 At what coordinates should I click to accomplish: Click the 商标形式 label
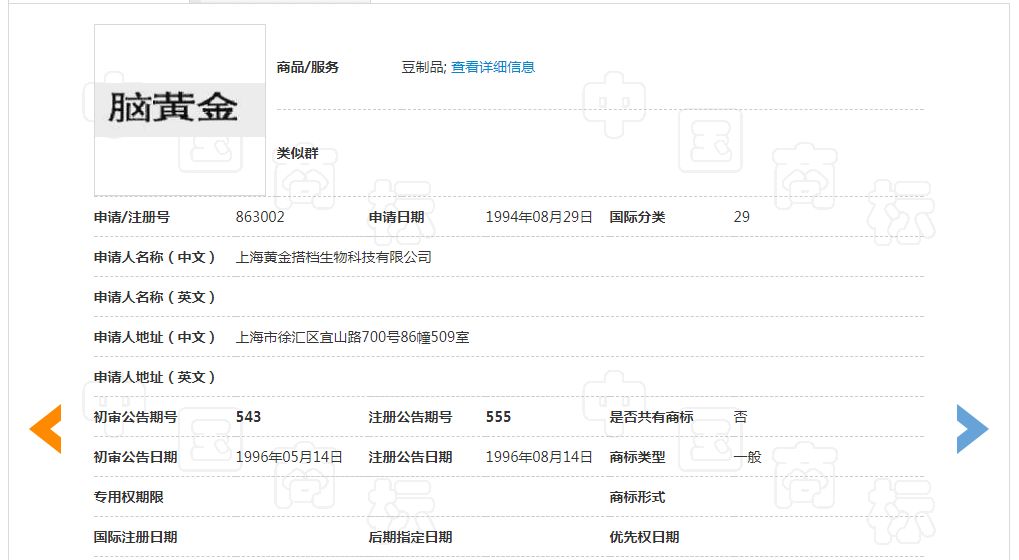tap(638, 497)
